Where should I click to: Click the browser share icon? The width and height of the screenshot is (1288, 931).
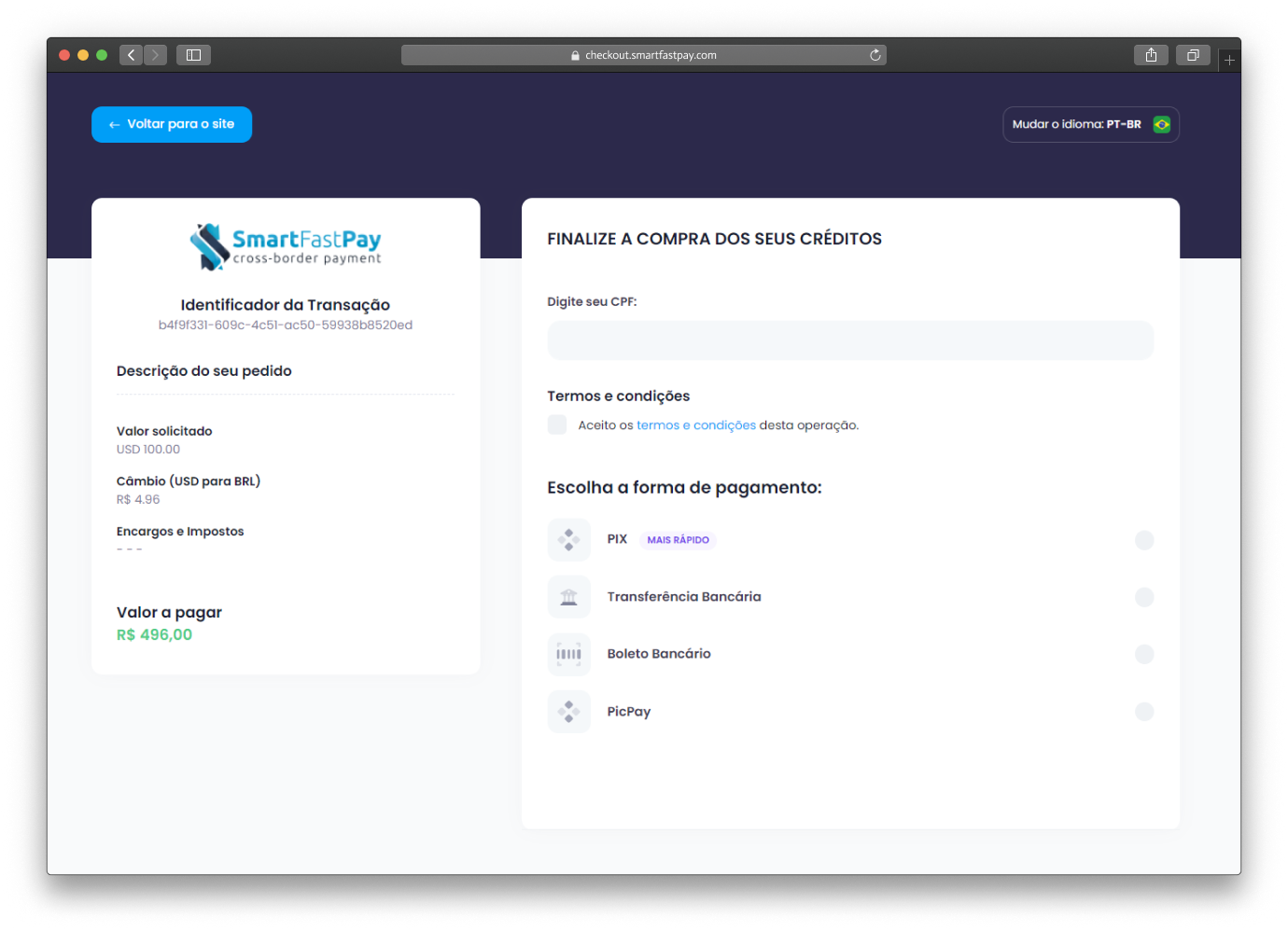click(1151, 55)
